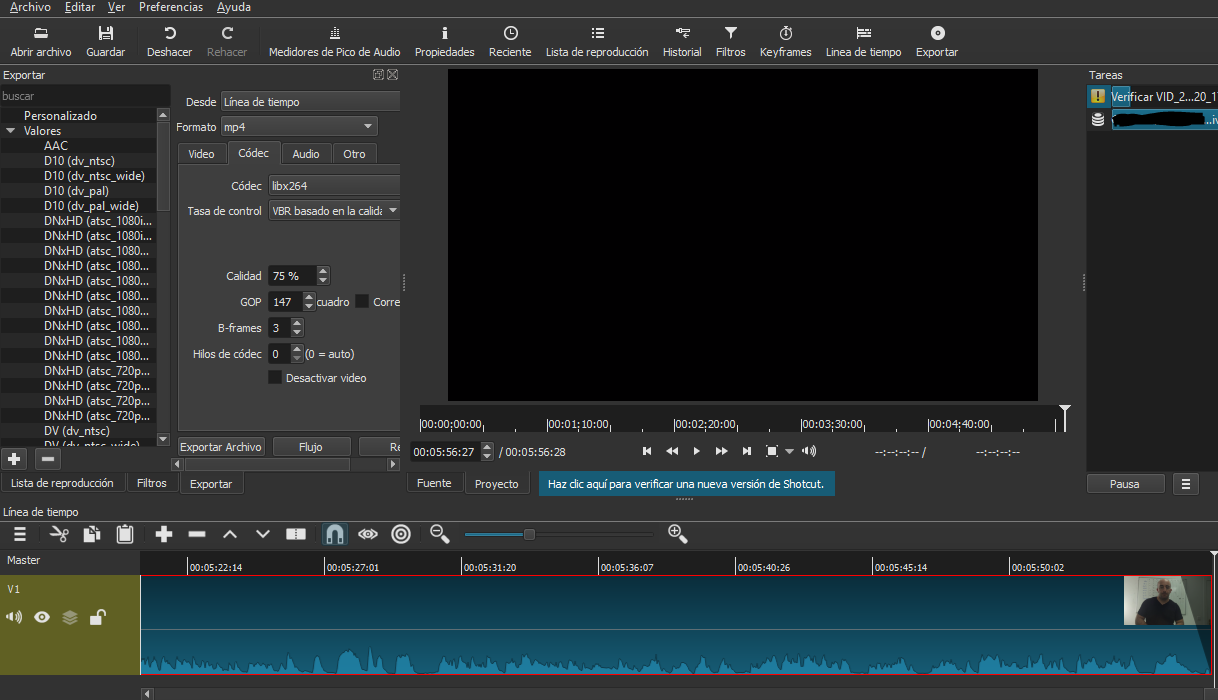Click the timeline zoom slider handle

[529, 534]
